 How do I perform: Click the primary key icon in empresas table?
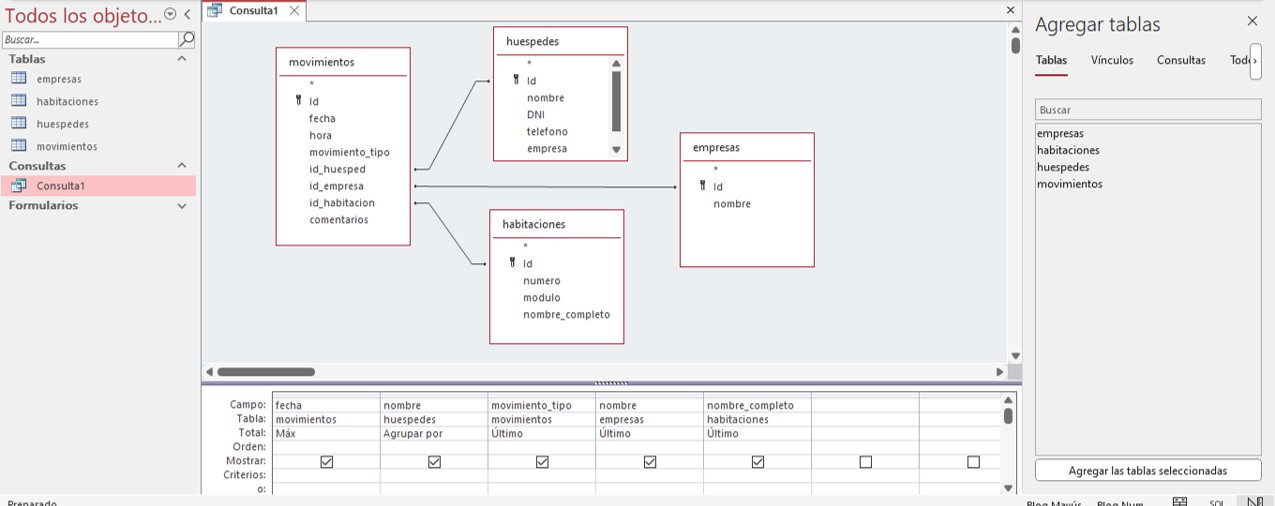click(702, 186)
